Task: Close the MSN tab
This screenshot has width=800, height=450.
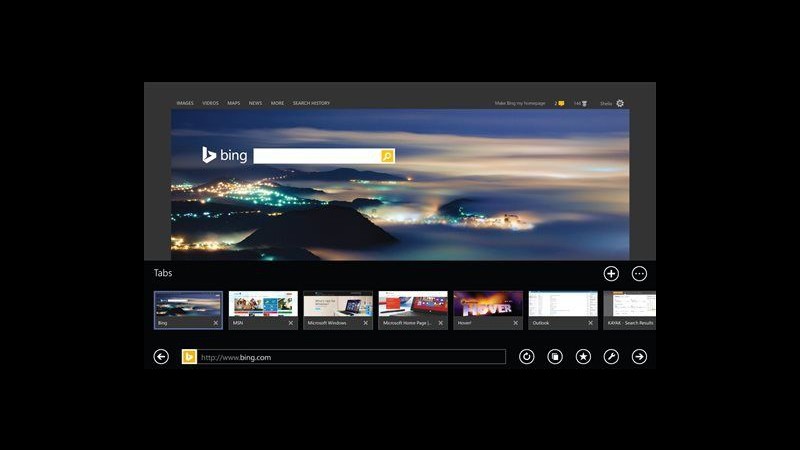Action: 291,323
